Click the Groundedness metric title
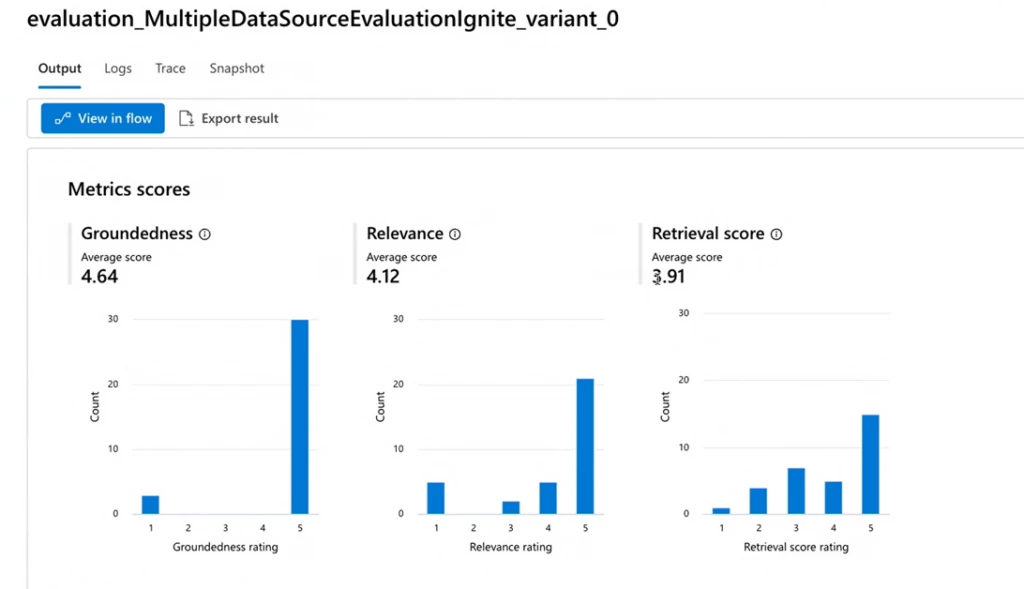The width and height of the screenshot is (1024, 589). (x=136, y=234)
